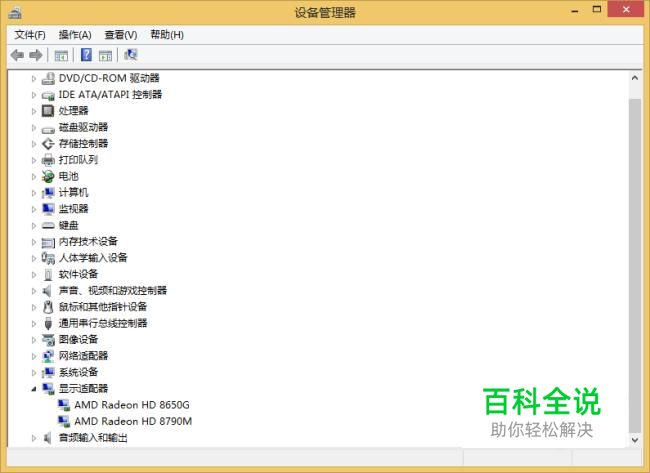This screenshot has width=650, height=473.
Task: Click the 键盘 keyboard icon
Action: pos(48,226)
